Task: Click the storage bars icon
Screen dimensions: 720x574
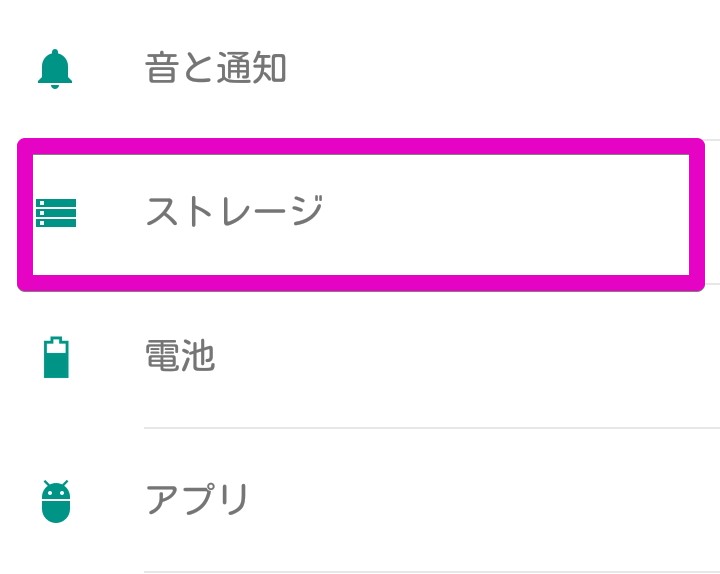Action: click(x=56, y=212)
